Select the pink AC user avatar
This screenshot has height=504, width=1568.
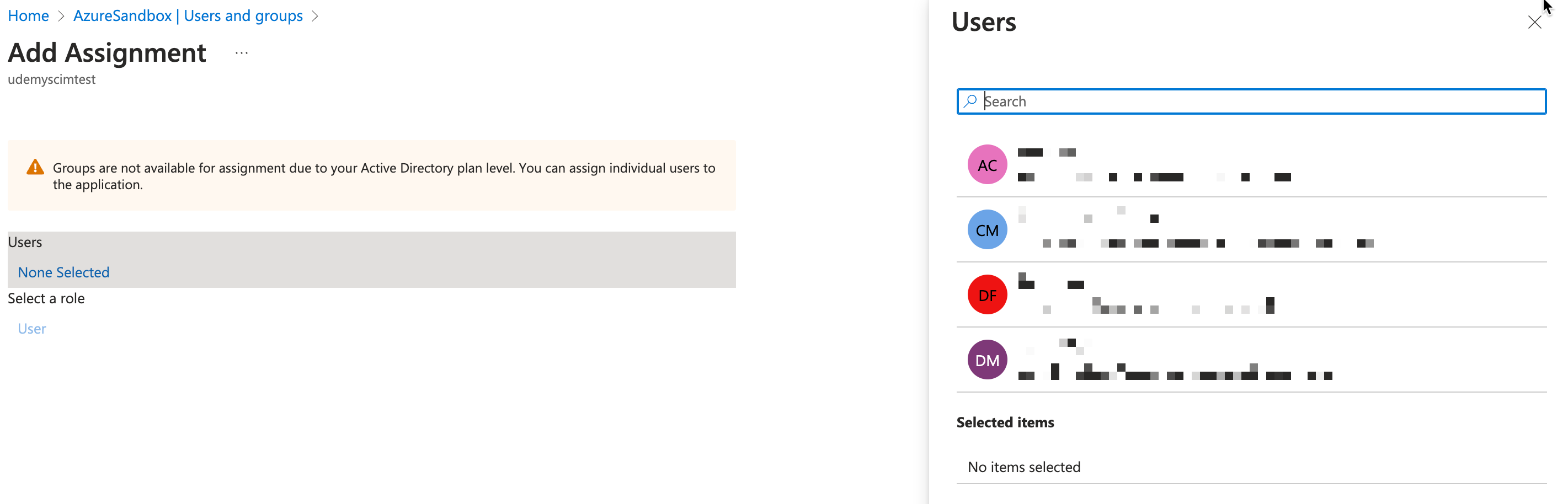[x=986, y=165]
